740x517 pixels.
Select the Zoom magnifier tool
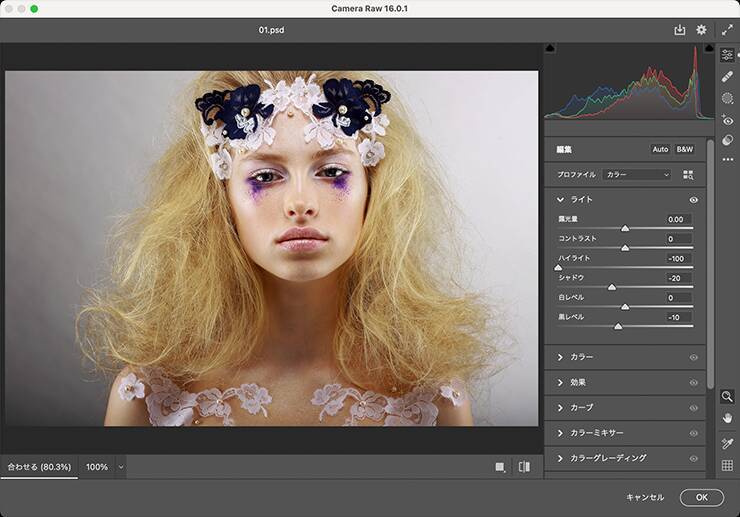(x=727, y=396)
